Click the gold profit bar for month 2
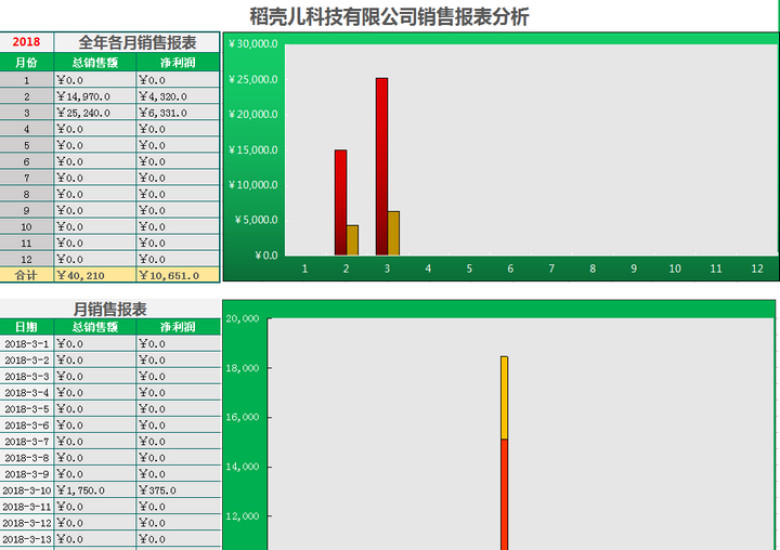This screenshot has height=550, width=780. coord(352,240)
